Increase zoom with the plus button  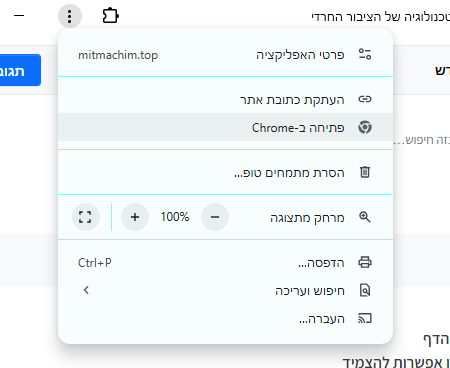[x=135, y=217]
